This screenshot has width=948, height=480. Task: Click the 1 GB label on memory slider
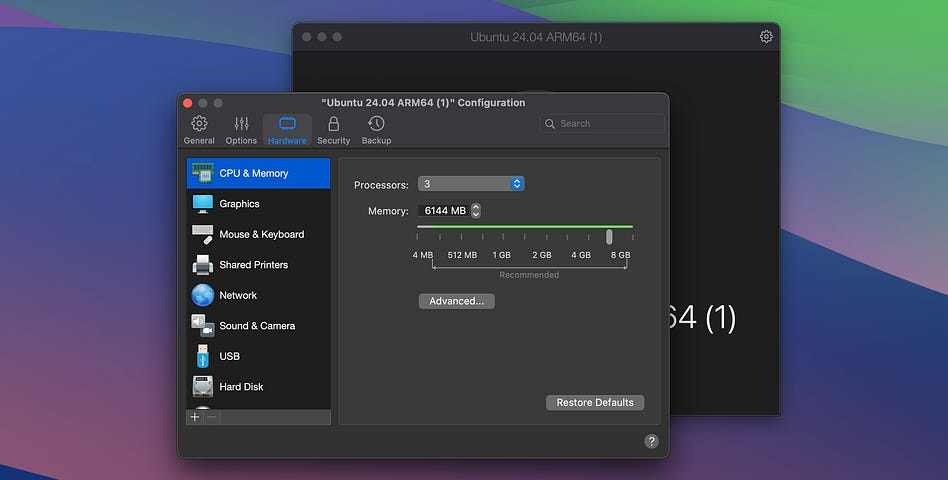point(501,255)
